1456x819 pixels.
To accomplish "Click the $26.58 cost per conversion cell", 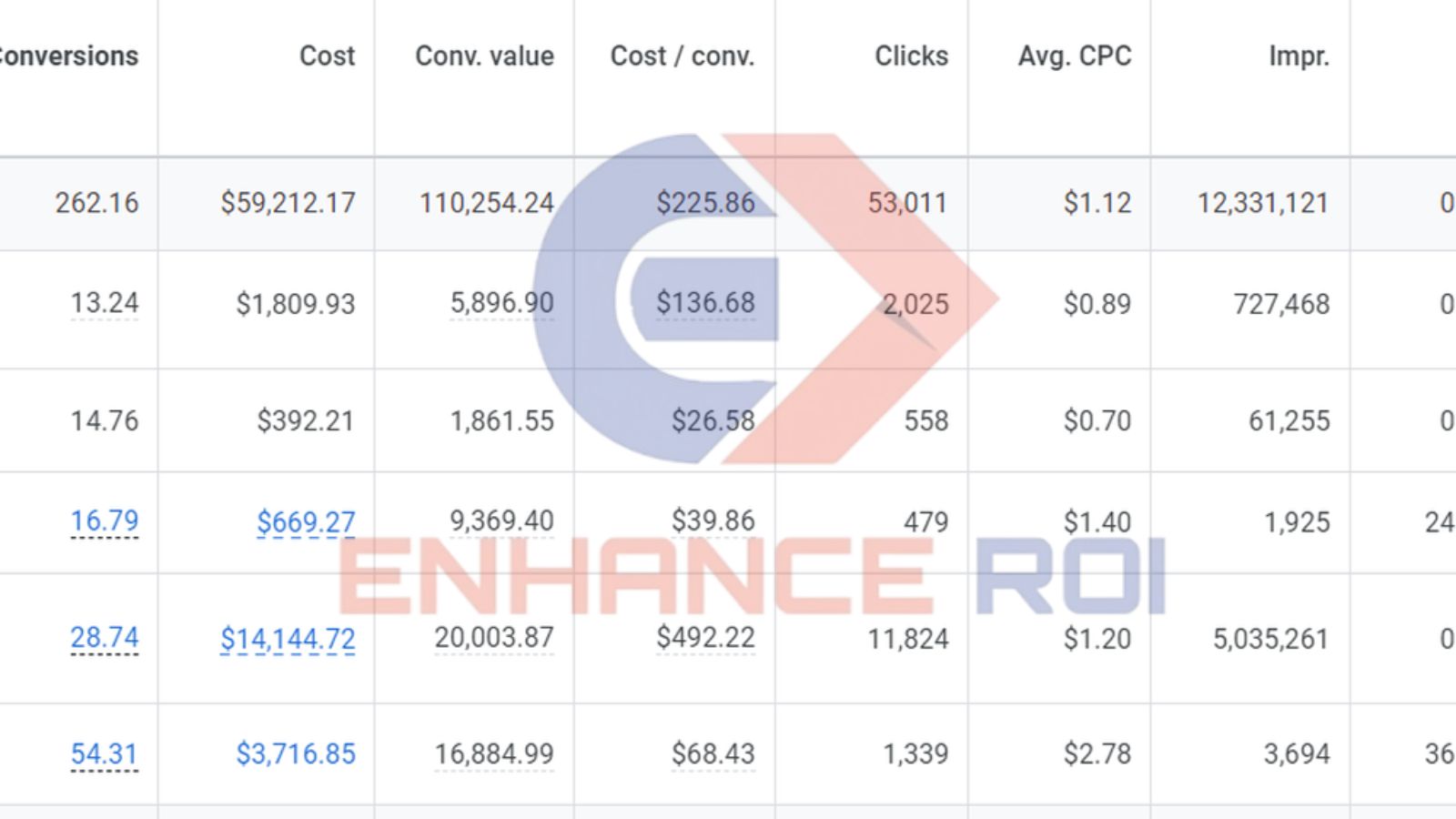I will (713, 421).
